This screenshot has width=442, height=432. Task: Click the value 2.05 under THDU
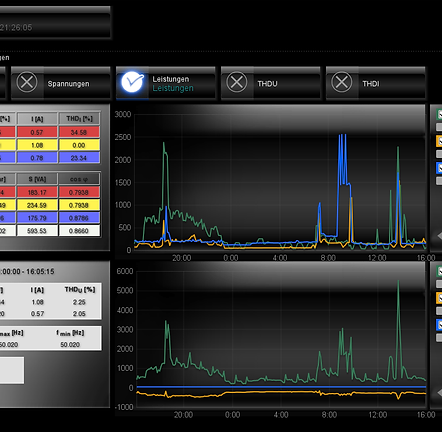click(79, 314)
